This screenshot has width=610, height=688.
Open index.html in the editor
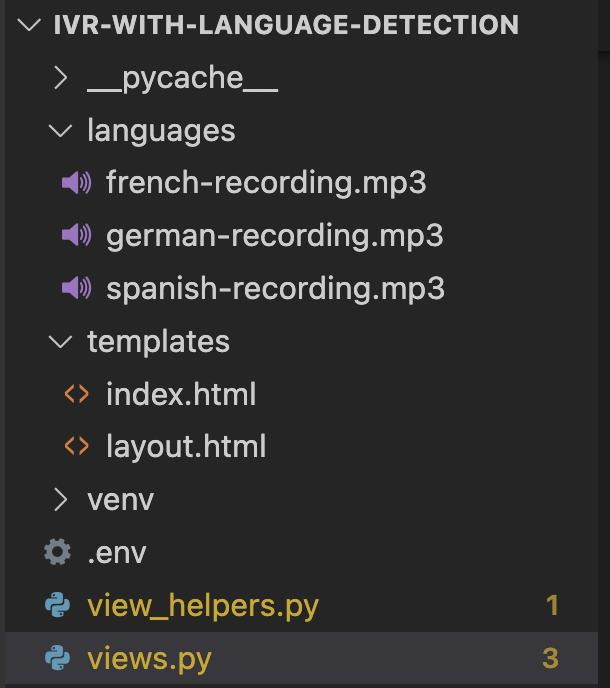coord(181,394)
